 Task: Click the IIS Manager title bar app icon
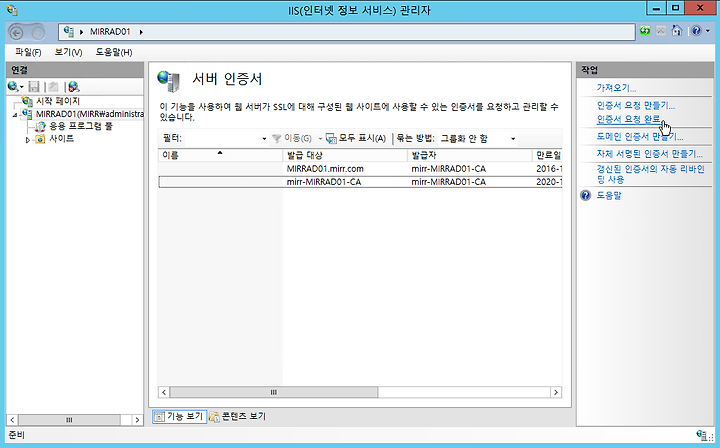click(12, 10)
